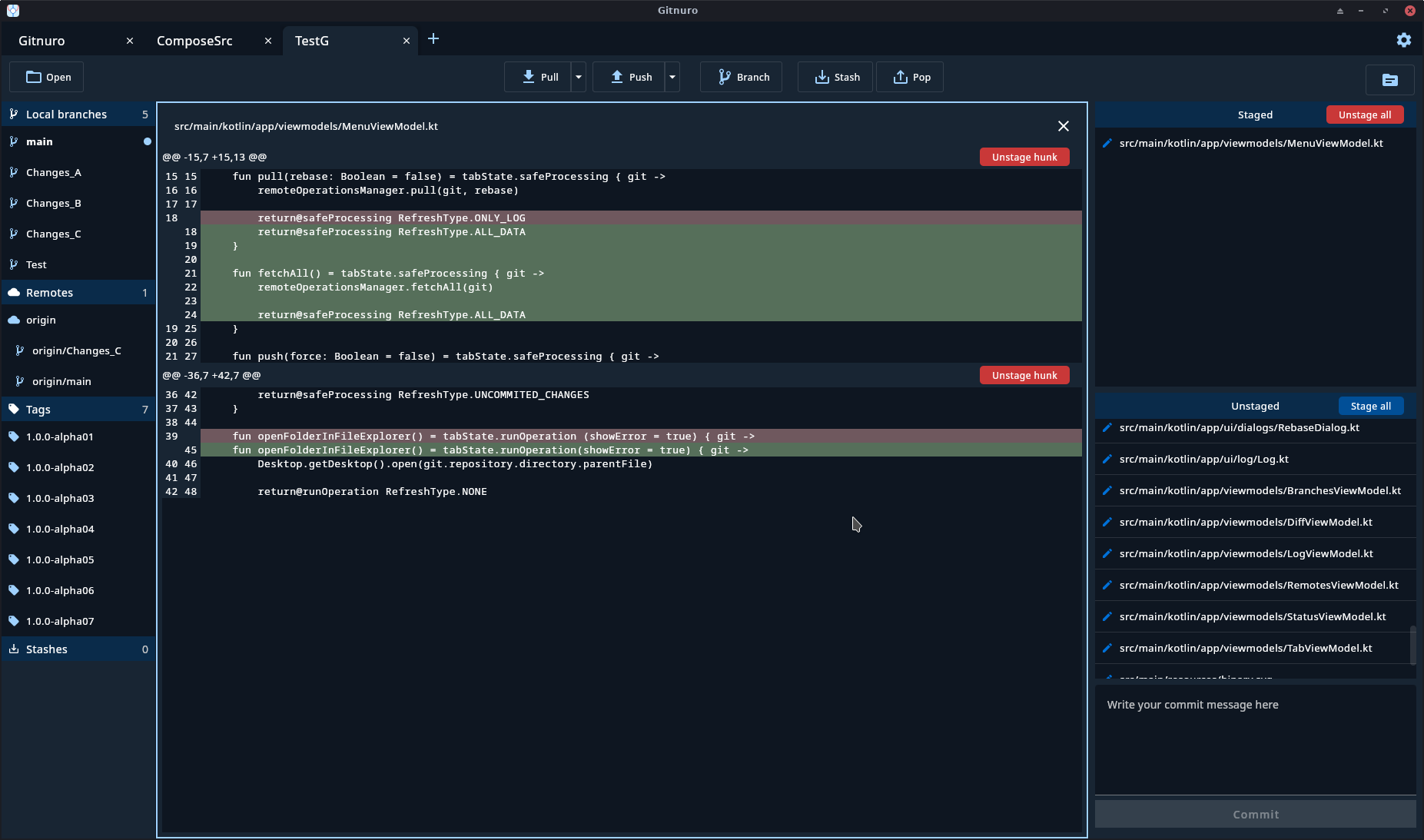The width and height of the screenshot is (1424, 840).
Task: Click the Gitnuro app icon in title bar
Action: [x=12, y=10]
